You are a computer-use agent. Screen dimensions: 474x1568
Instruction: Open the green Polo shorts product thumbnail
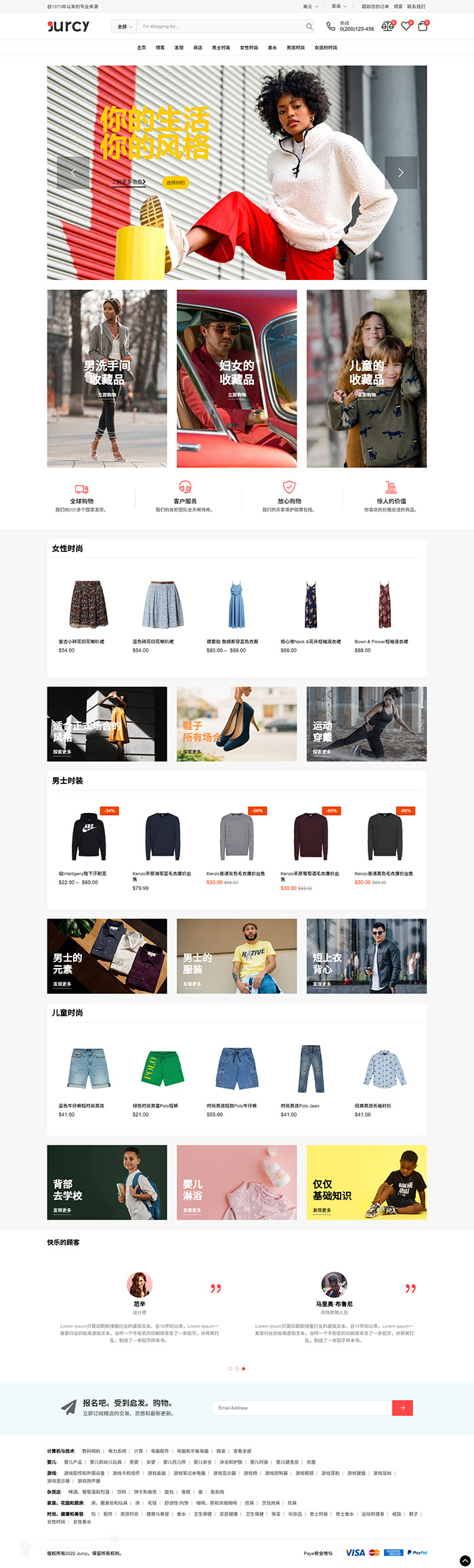point(163,1068)
